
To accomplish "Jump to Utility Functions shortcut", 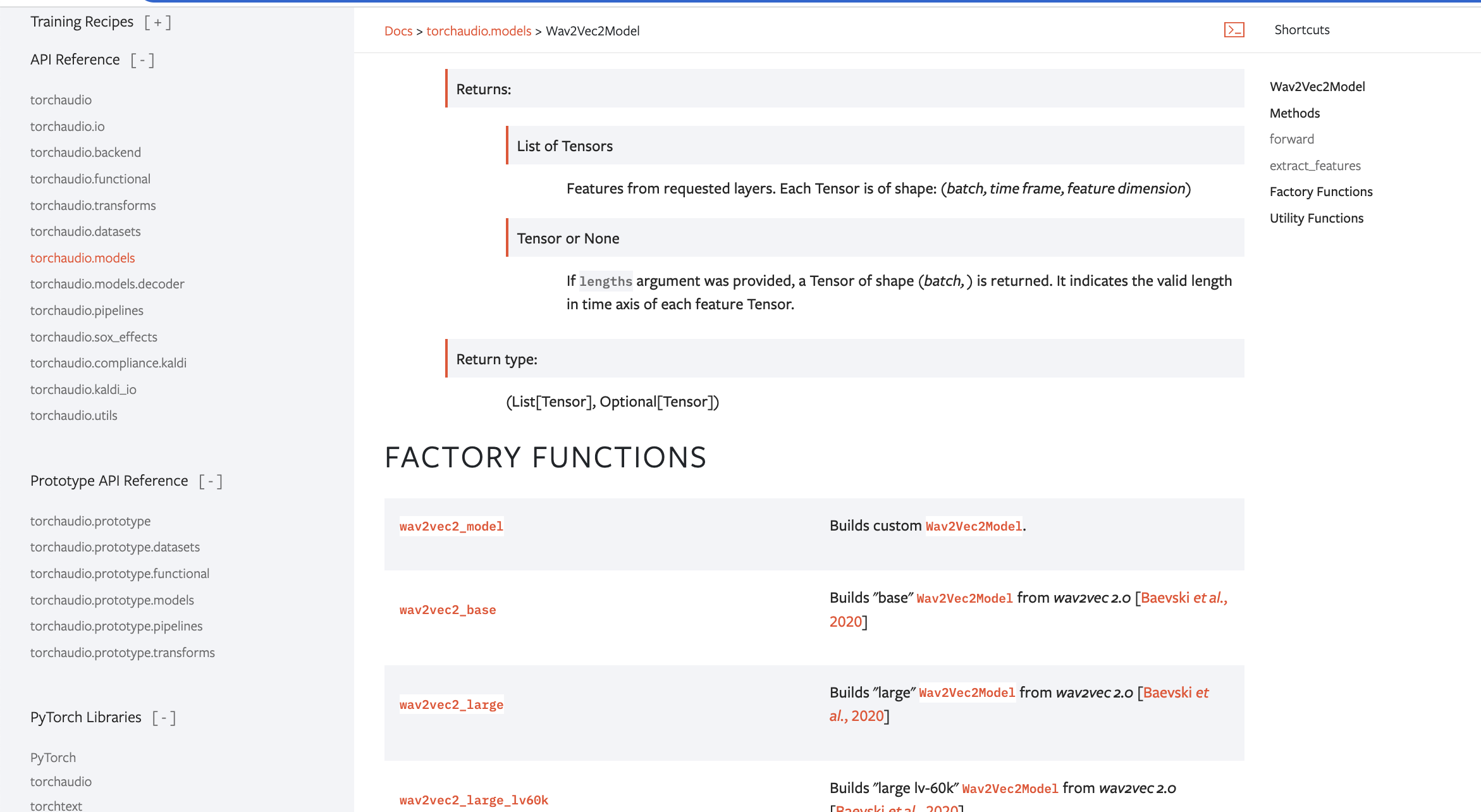I will 1316,218.
